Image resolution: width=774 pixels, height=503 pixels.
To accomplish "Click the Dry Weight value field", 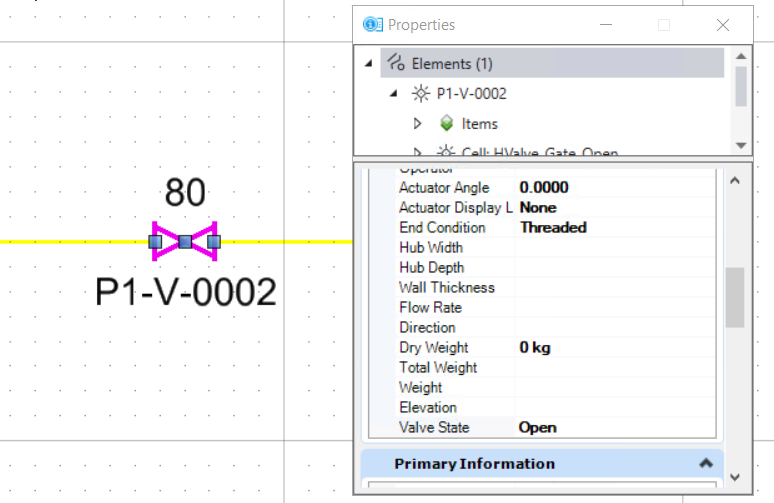I will pyautogui.click(x=535, y=348).
